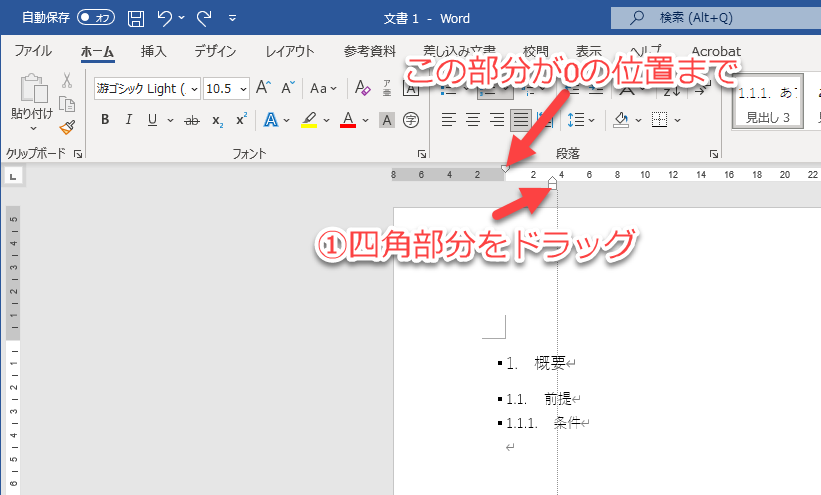Expand paste options arrow under 貼り付け
Image resolution: width=821 pixels, height=495 pixels.
33,128
